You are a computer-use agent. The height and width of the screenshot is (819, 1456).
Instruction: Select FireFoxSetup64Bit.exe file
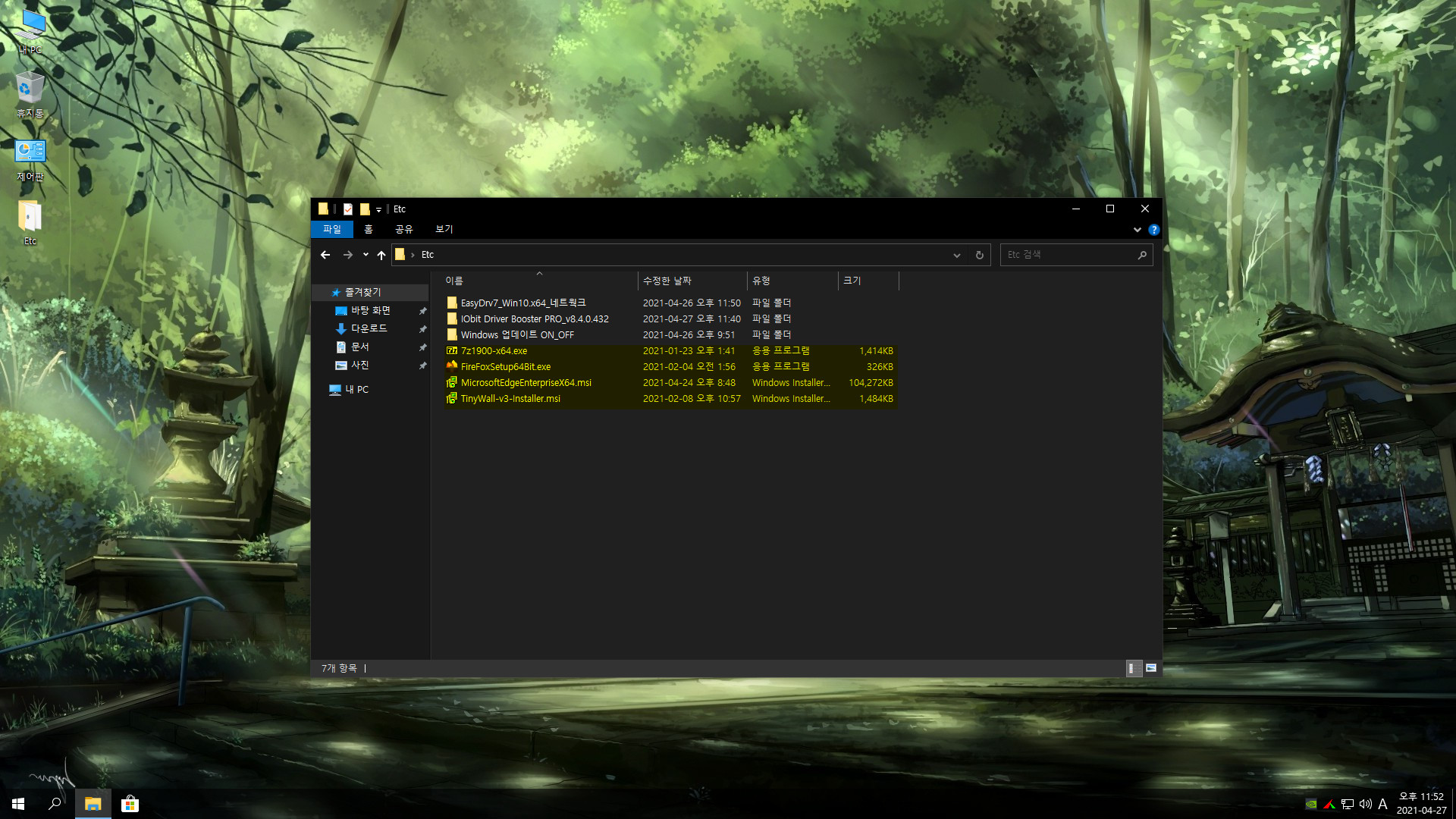point(506,367)
